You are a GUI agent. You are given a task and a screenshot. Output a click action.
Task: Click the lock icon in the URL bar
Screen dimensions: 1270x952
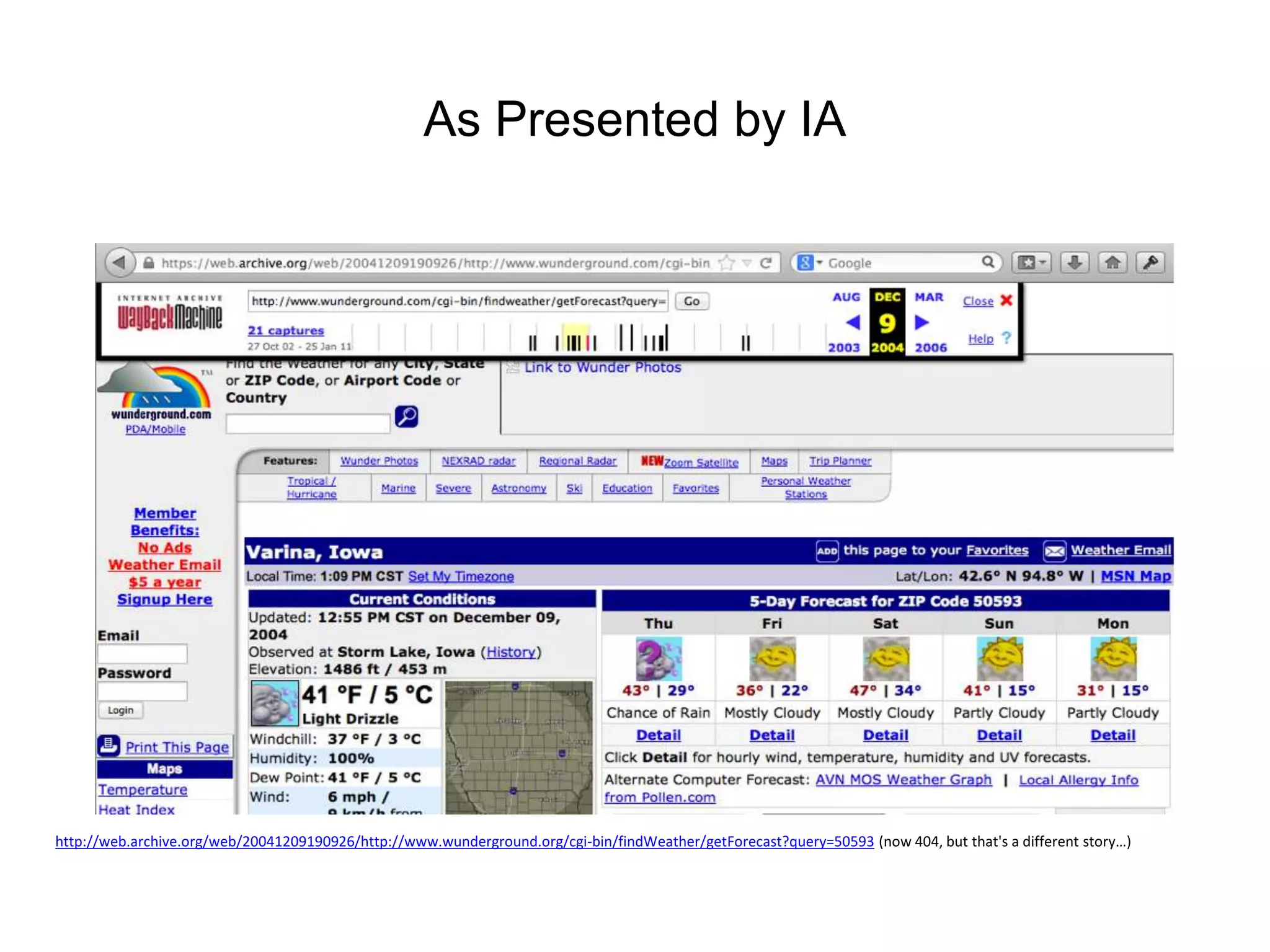(148, 263)
